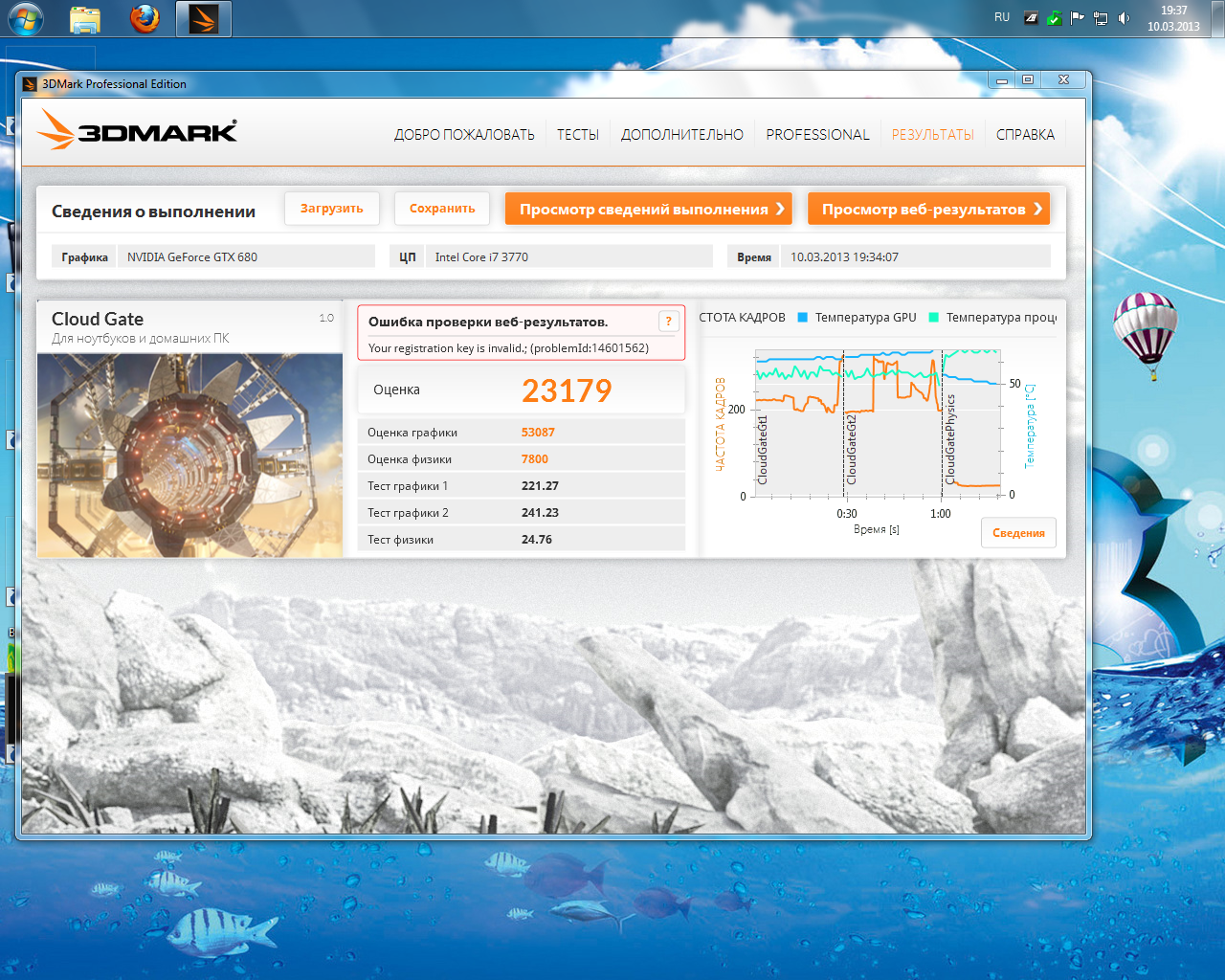Select the PROFESSIONAL tab
1225x980 pixels.
[817, 135]
